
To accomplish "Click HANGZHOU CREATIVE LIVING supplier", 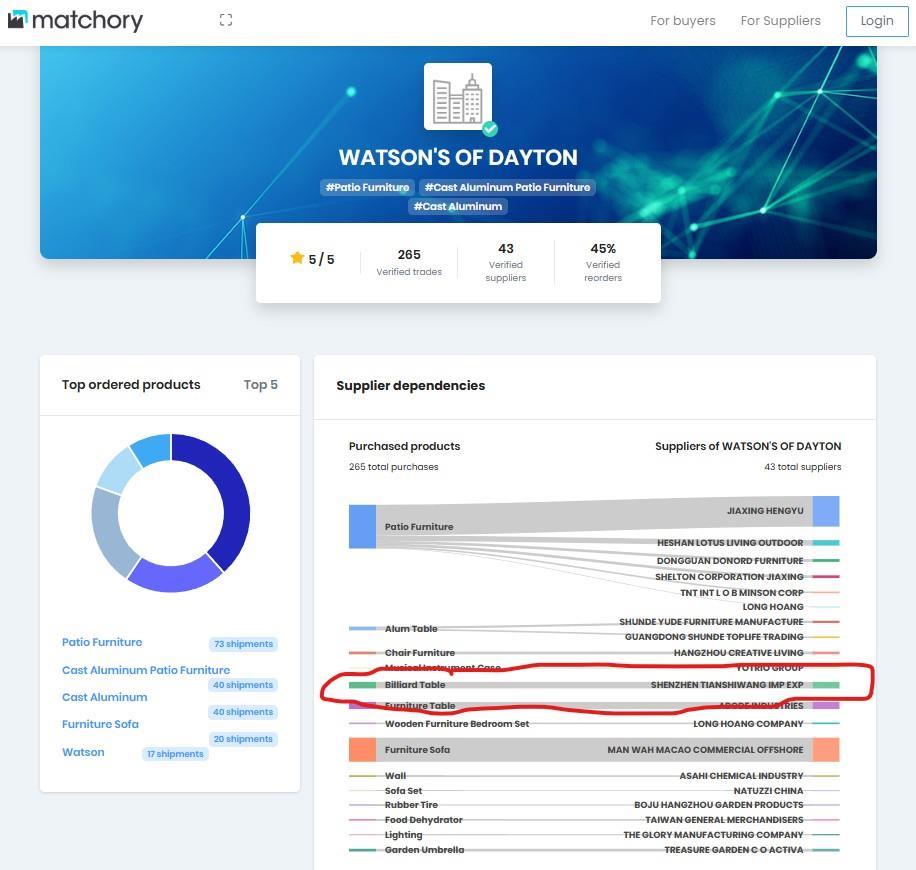I will click(x=738, y=653).
